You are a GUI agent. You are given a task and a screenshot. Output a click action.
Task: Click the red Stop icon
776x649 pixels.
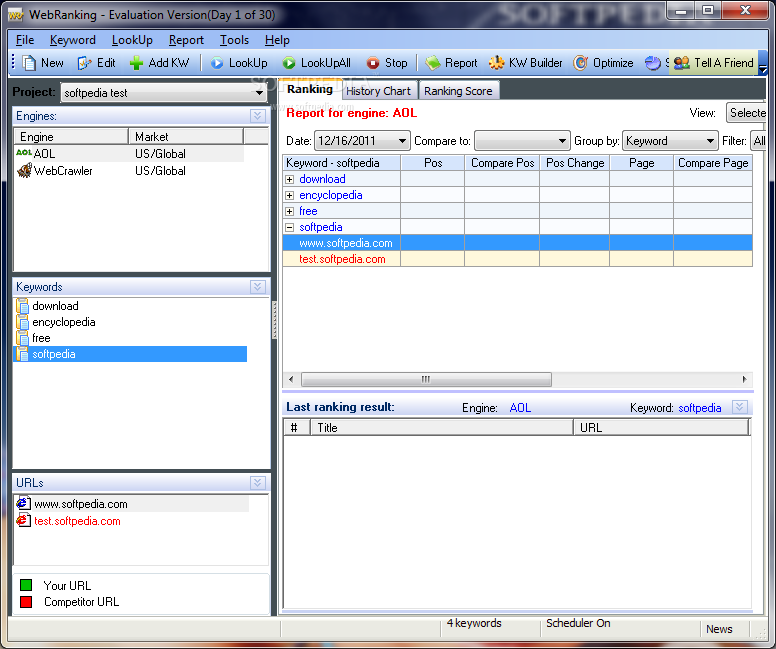pos(373,63)
